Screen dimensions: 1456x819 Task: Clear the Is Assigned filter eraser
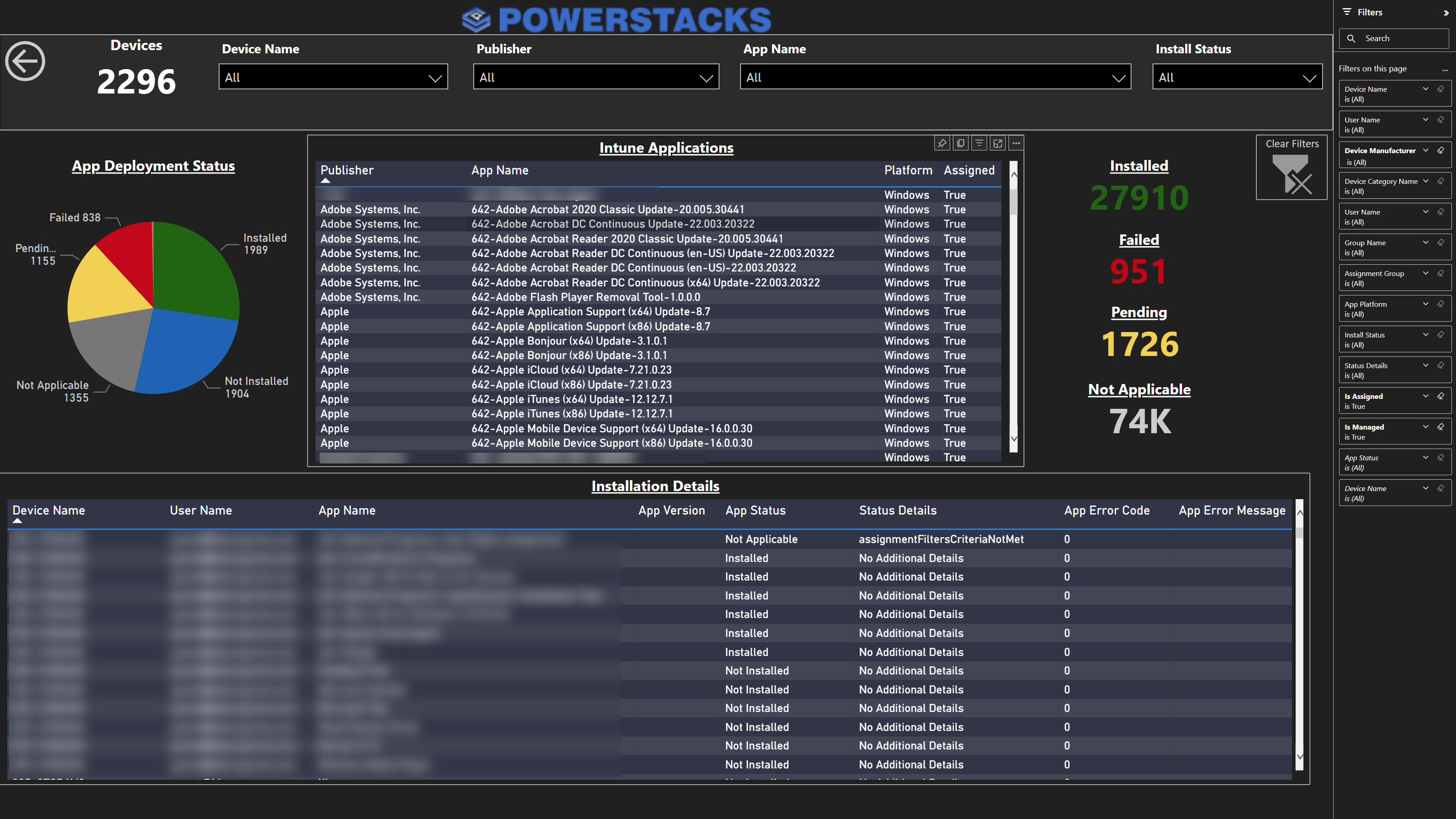tap(1441, 396)
